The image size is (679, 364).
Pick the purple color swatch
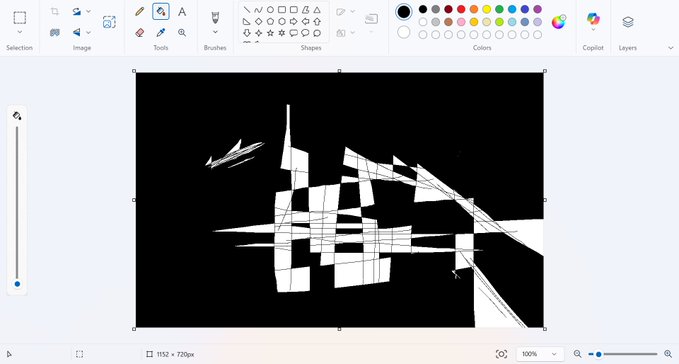[537, 9]
